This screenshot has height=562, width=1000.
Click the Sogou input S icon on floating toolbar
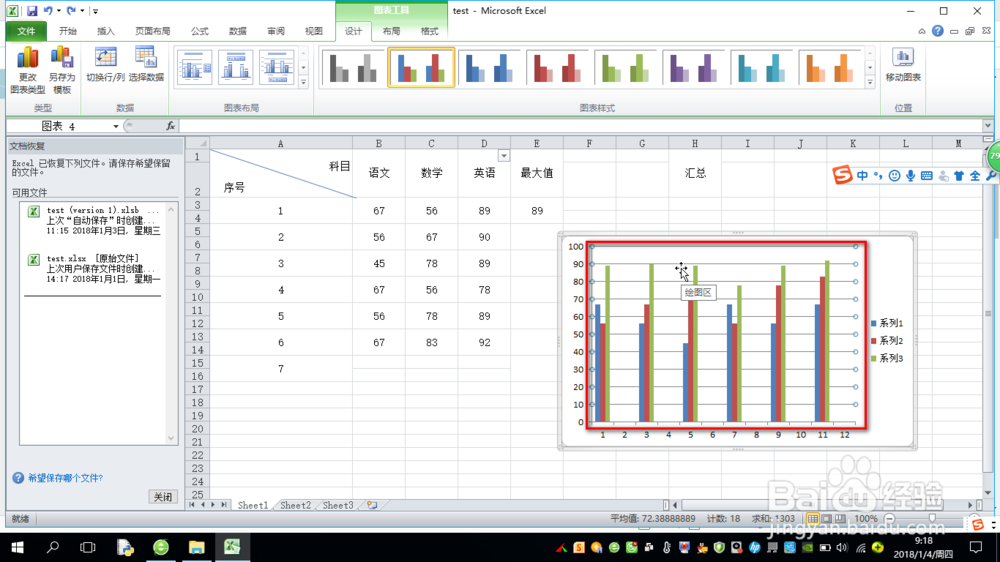842,175
